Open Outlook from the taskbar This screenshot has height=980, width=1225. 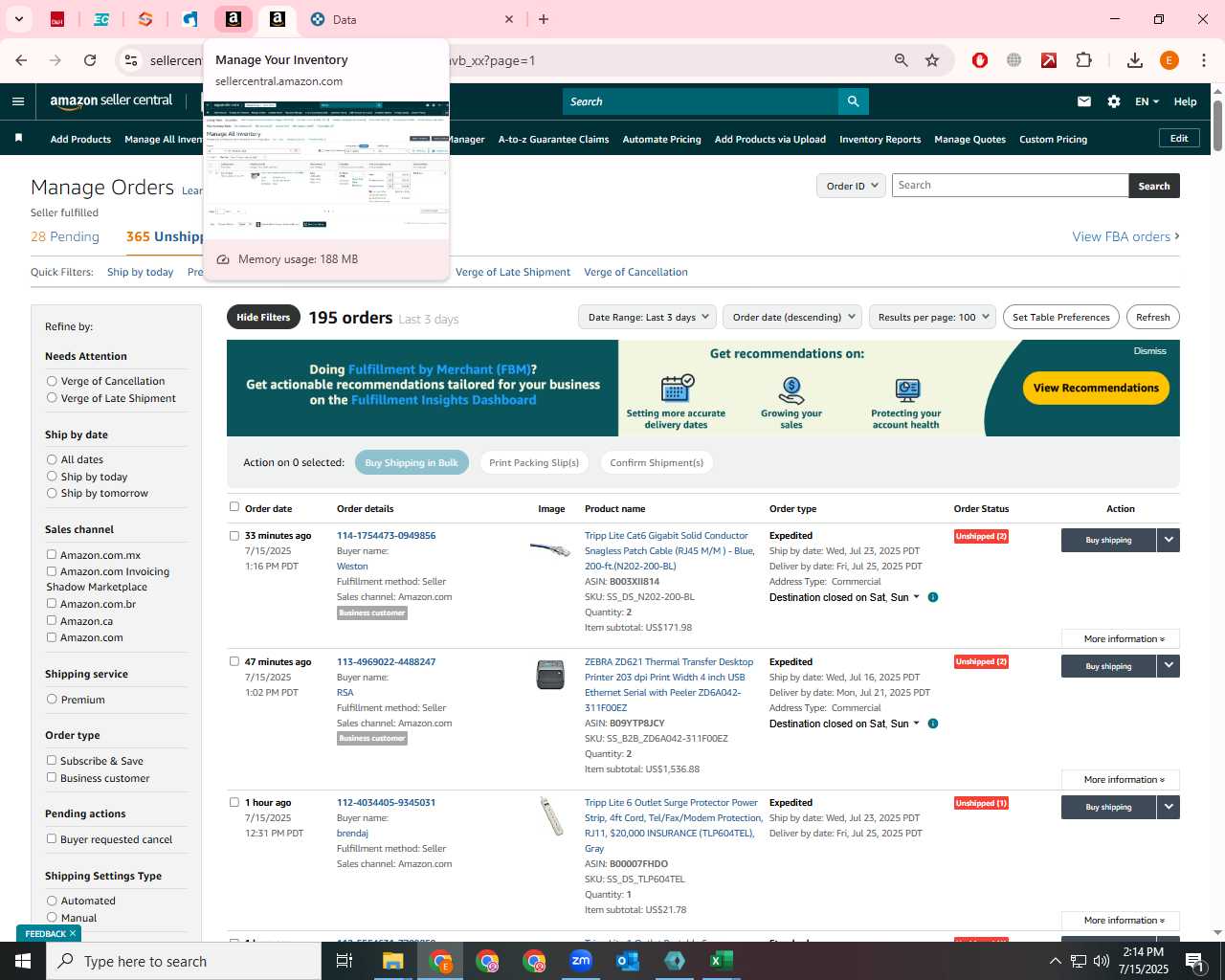628,961
